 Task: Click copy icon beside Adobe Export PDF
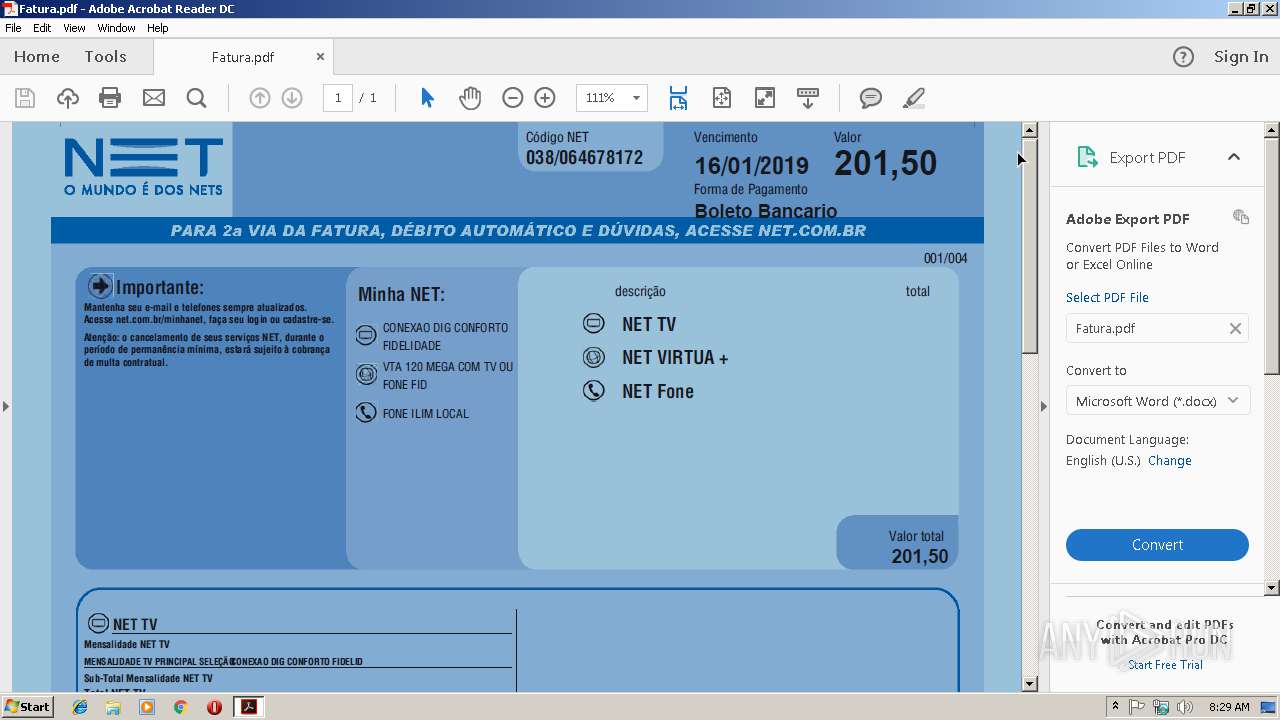1241,217
